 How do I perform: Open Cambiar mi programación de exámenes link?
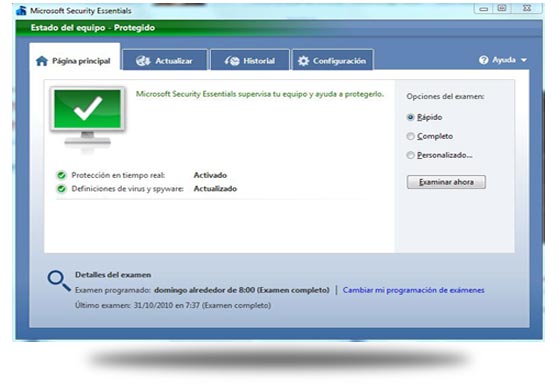414,290
